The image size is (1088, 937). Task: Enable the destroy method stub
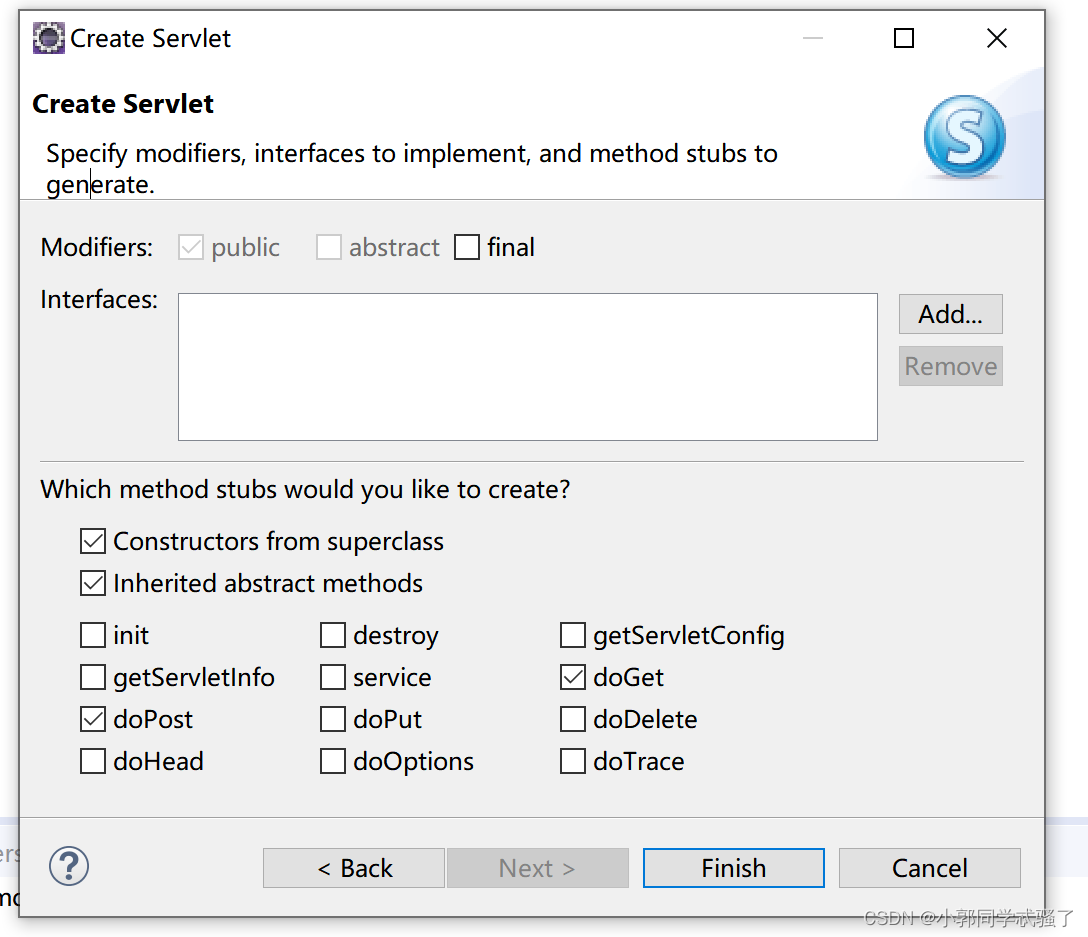[333, 636]
